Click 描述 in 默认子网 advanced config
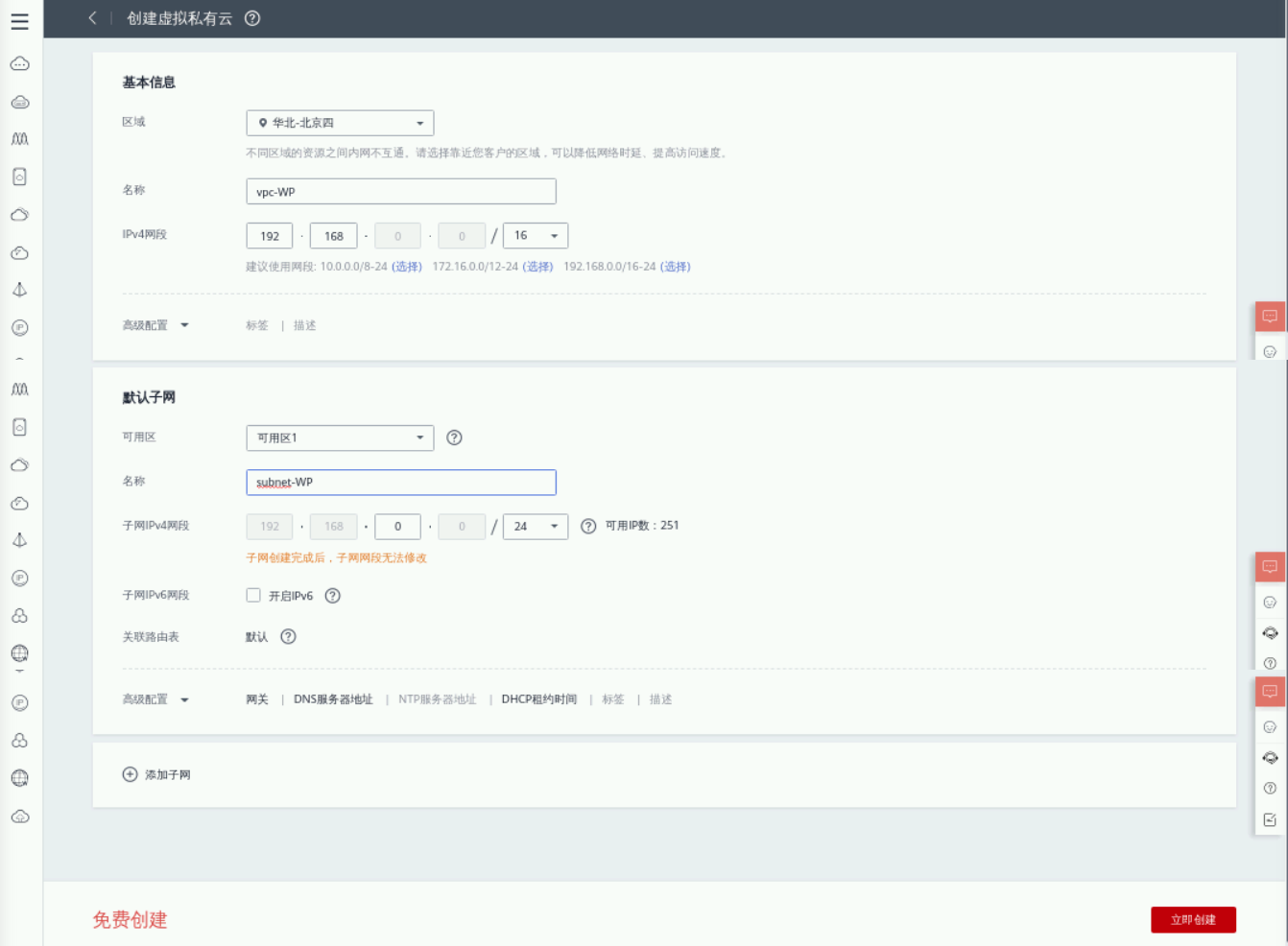 [x=661, y=699]
